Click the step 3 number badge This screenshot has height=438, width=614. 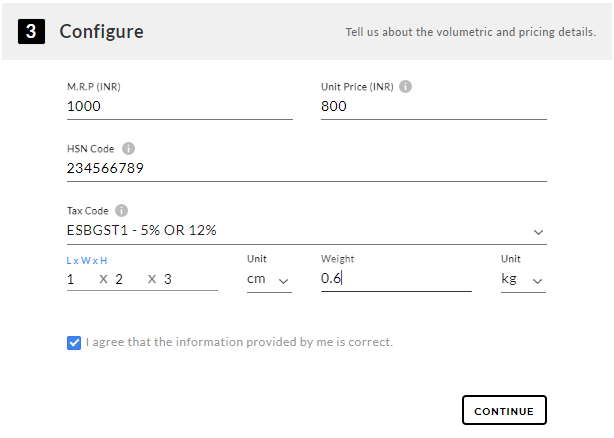tap(31, 31)
